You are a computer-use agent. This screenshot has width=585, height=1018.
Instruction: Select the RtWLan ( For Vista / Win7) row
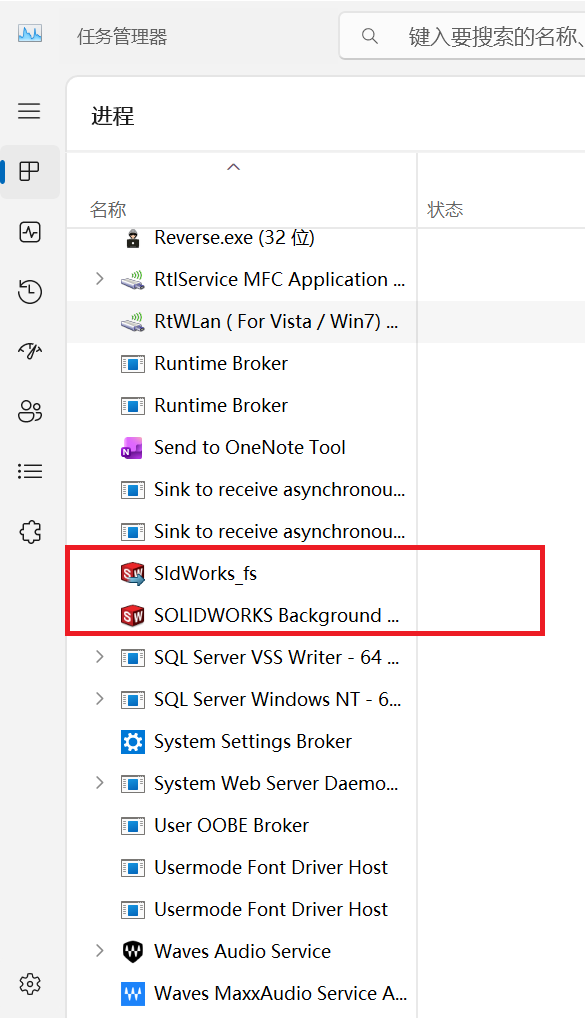(x=242, y=322)
